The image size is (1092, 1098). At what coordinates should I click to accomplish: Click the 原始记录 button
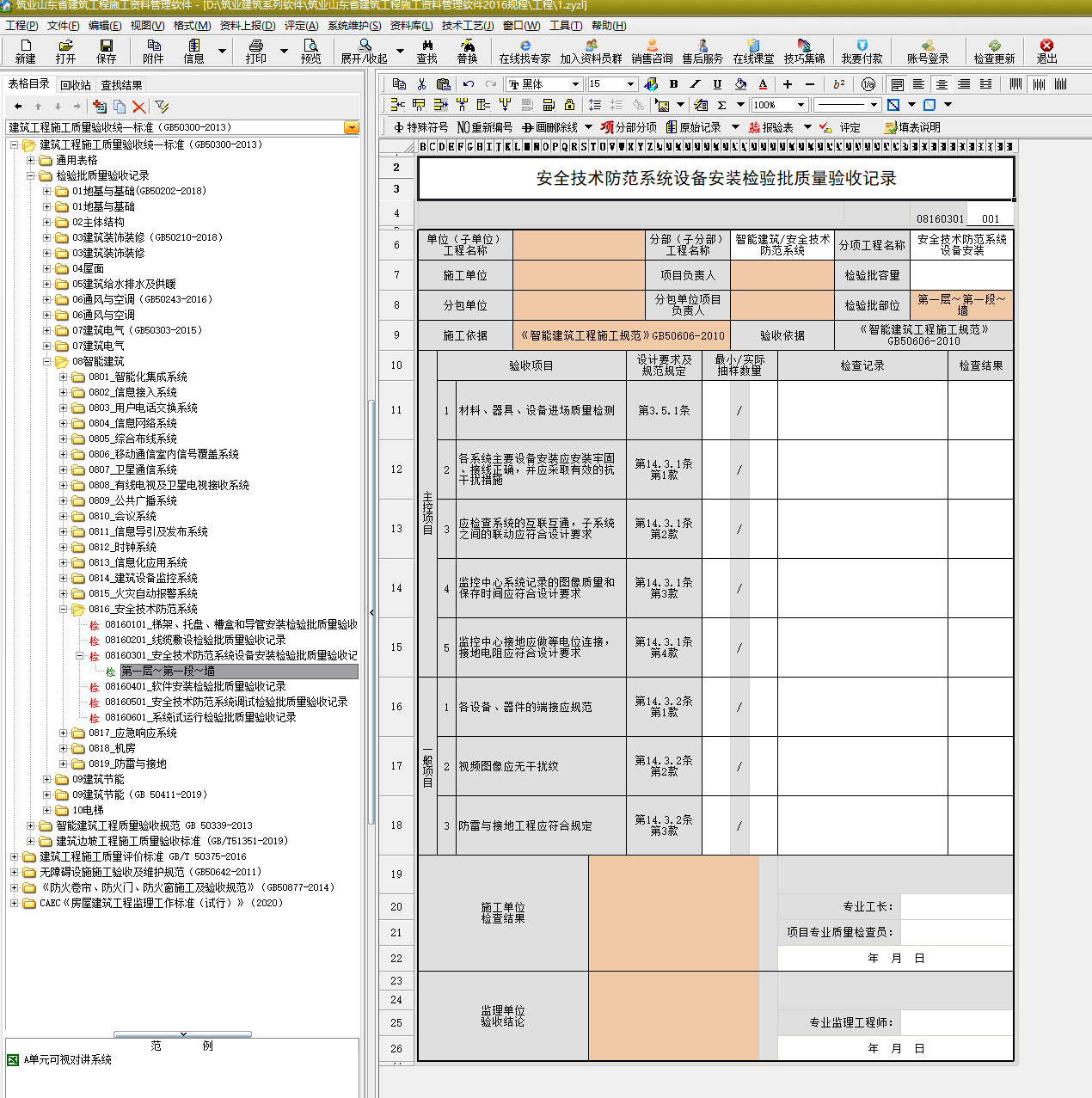[x=693, y=127]
